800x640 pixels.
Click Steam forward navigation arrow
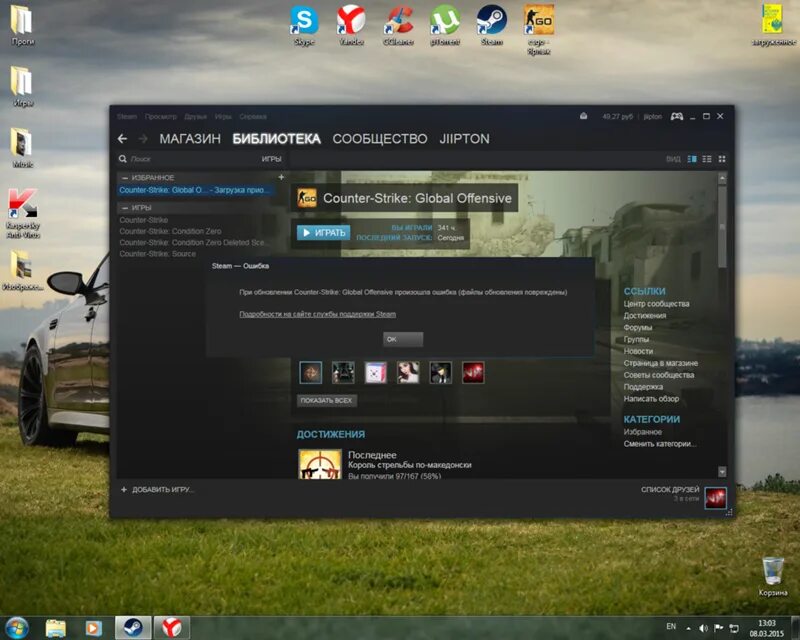click(143, 139)
